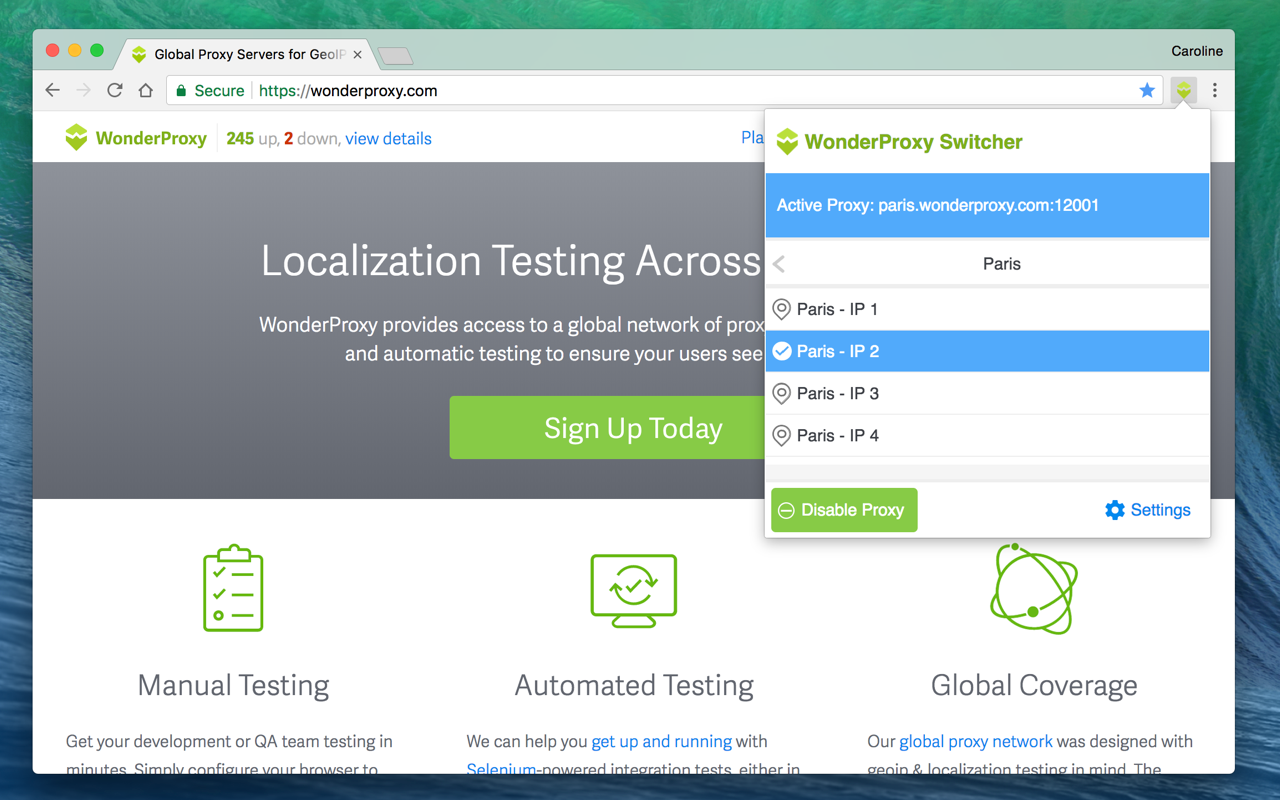Open a new browser tab
Screen dimensions: 1280x800
(x=396, y=56)
